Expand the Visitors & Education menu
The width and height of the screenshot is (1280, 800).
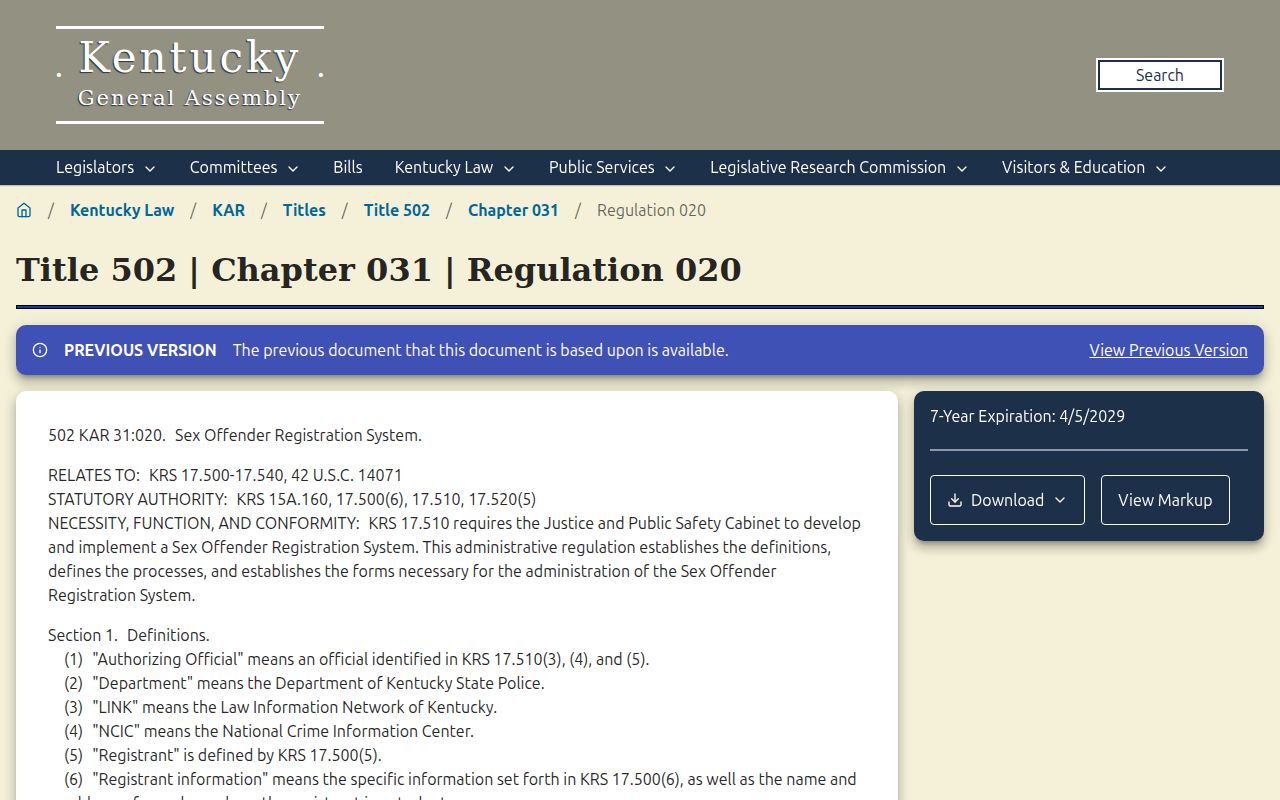click(x=1085, y=167)
